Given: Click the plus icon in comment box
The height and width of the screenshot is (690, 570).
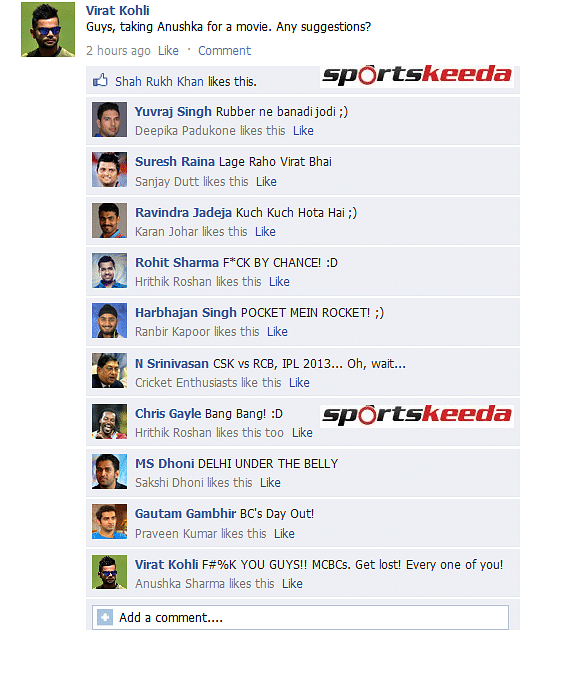Looking at the screenshot, I should click(x=105, y=617).
